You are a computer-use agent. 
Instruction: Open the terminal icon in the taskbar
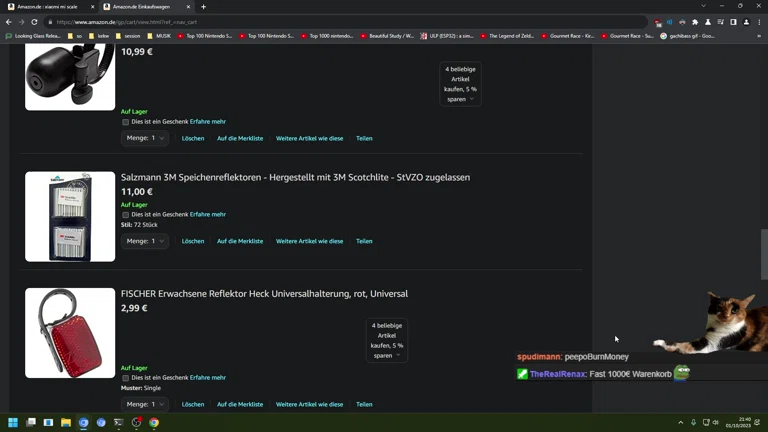tap(119, 422)
